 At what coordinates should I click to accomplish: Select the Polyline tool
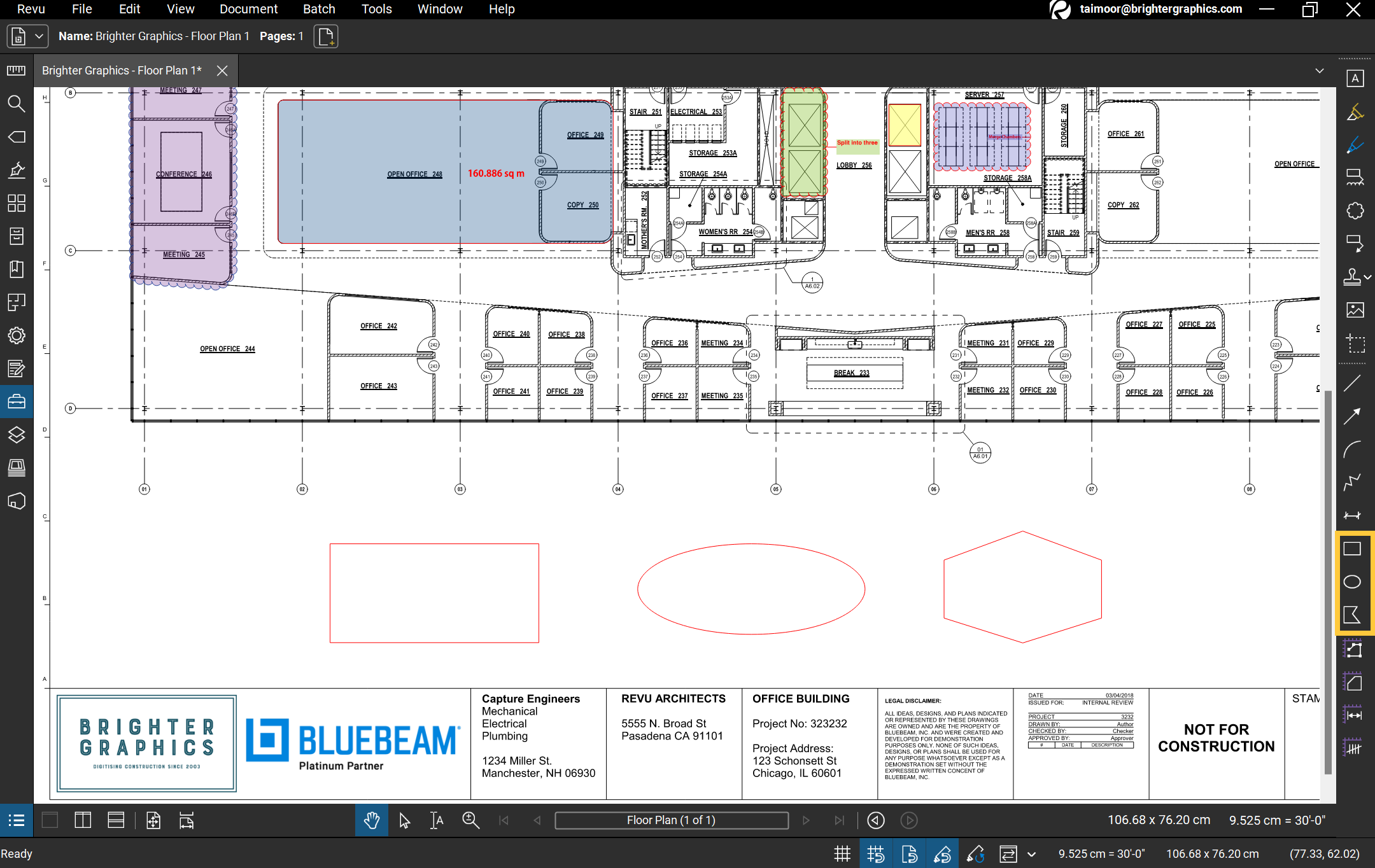coord(1352,482)
